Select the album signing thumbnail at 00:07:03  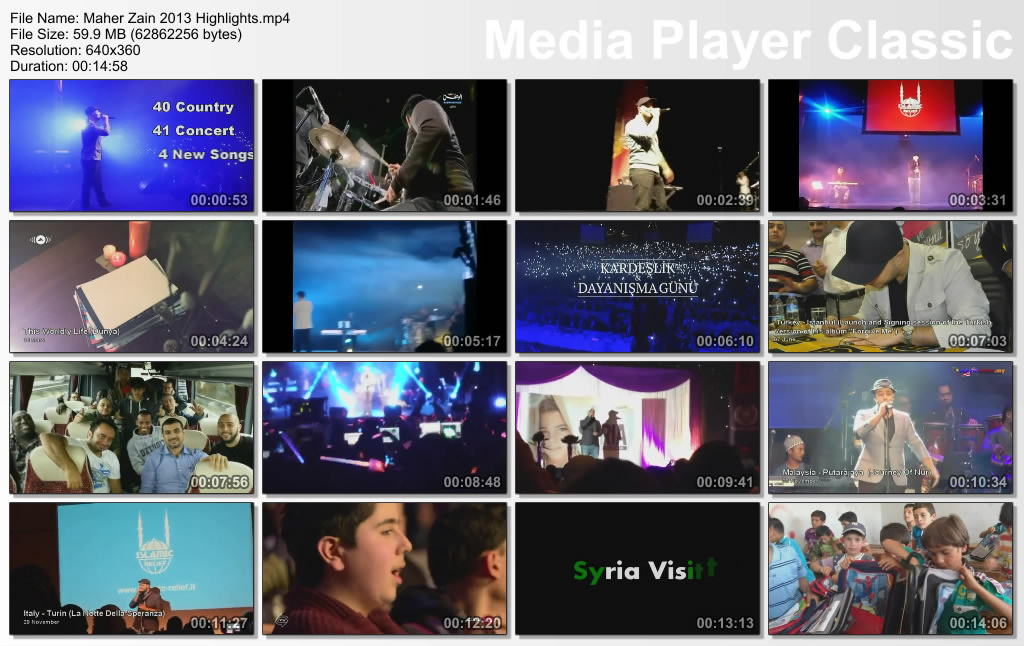[890, 286]
